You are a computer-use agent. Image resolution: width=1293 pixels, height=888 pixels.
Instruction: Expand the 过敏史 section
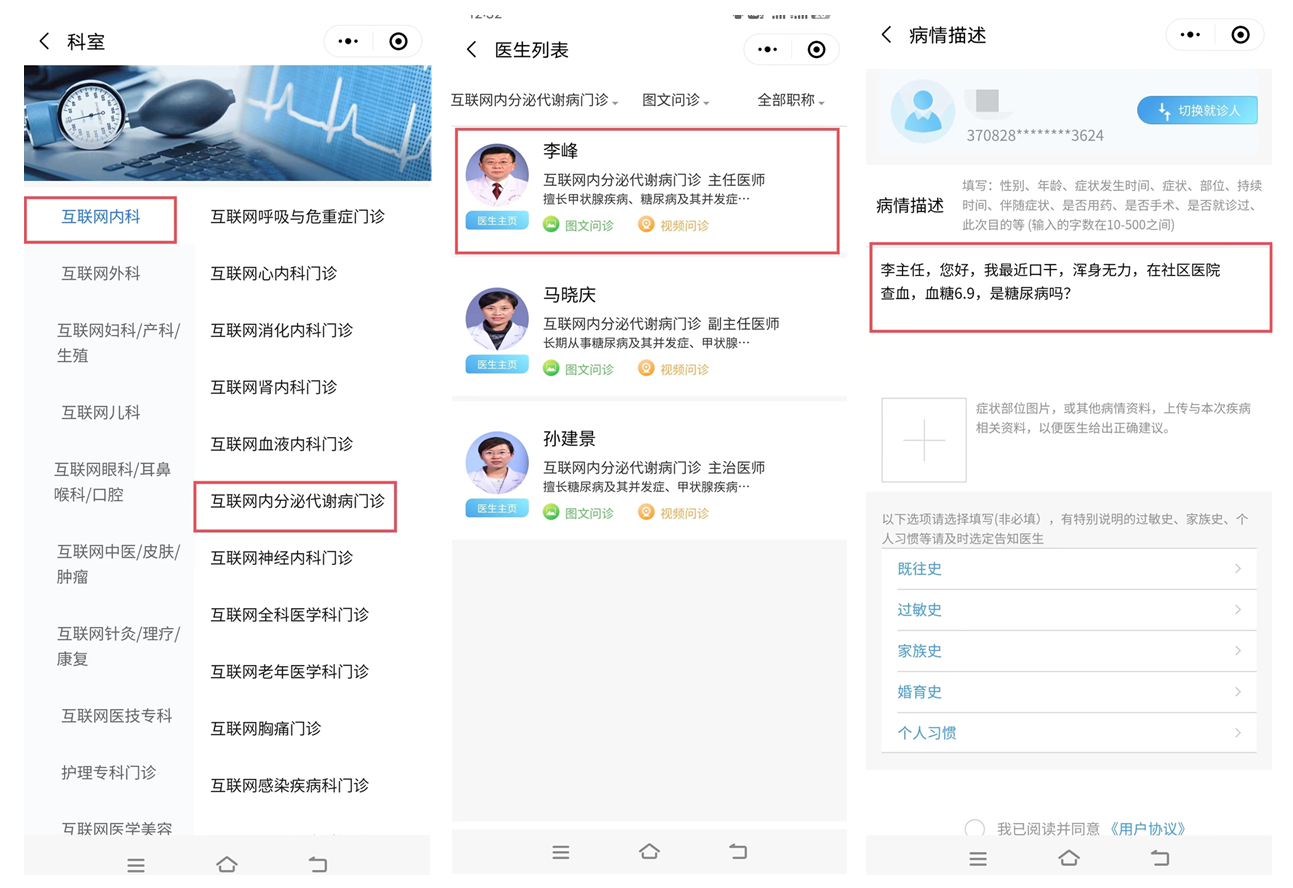[1068, 610]
